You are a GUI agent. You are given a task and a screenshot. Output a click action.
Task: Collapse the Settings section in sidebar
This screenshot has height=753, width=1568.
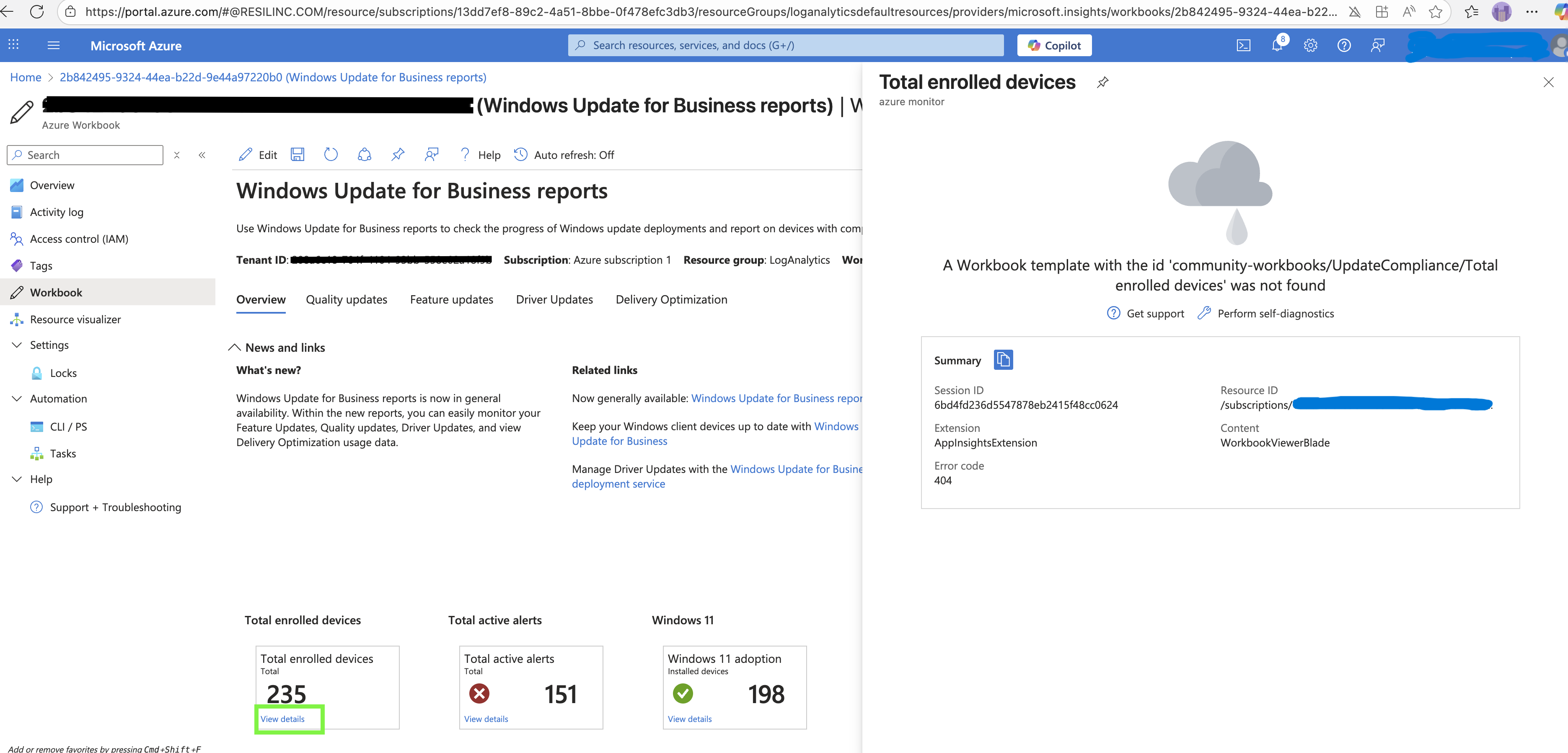[17, 345]
